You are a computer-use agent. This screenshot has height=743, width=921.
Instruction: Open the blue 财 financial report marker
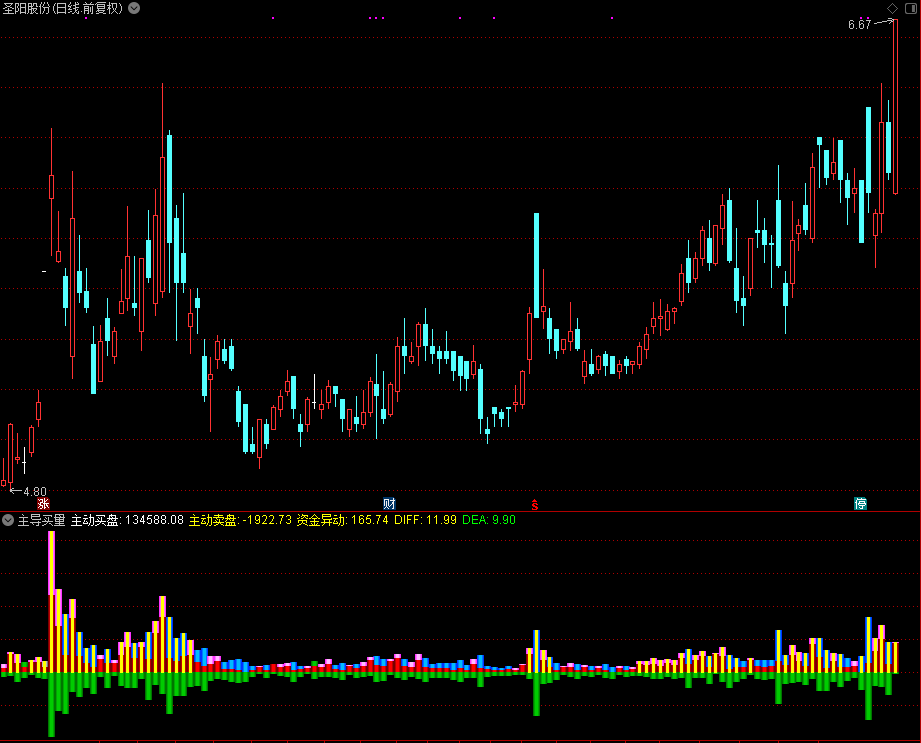[x=389, y=503]
